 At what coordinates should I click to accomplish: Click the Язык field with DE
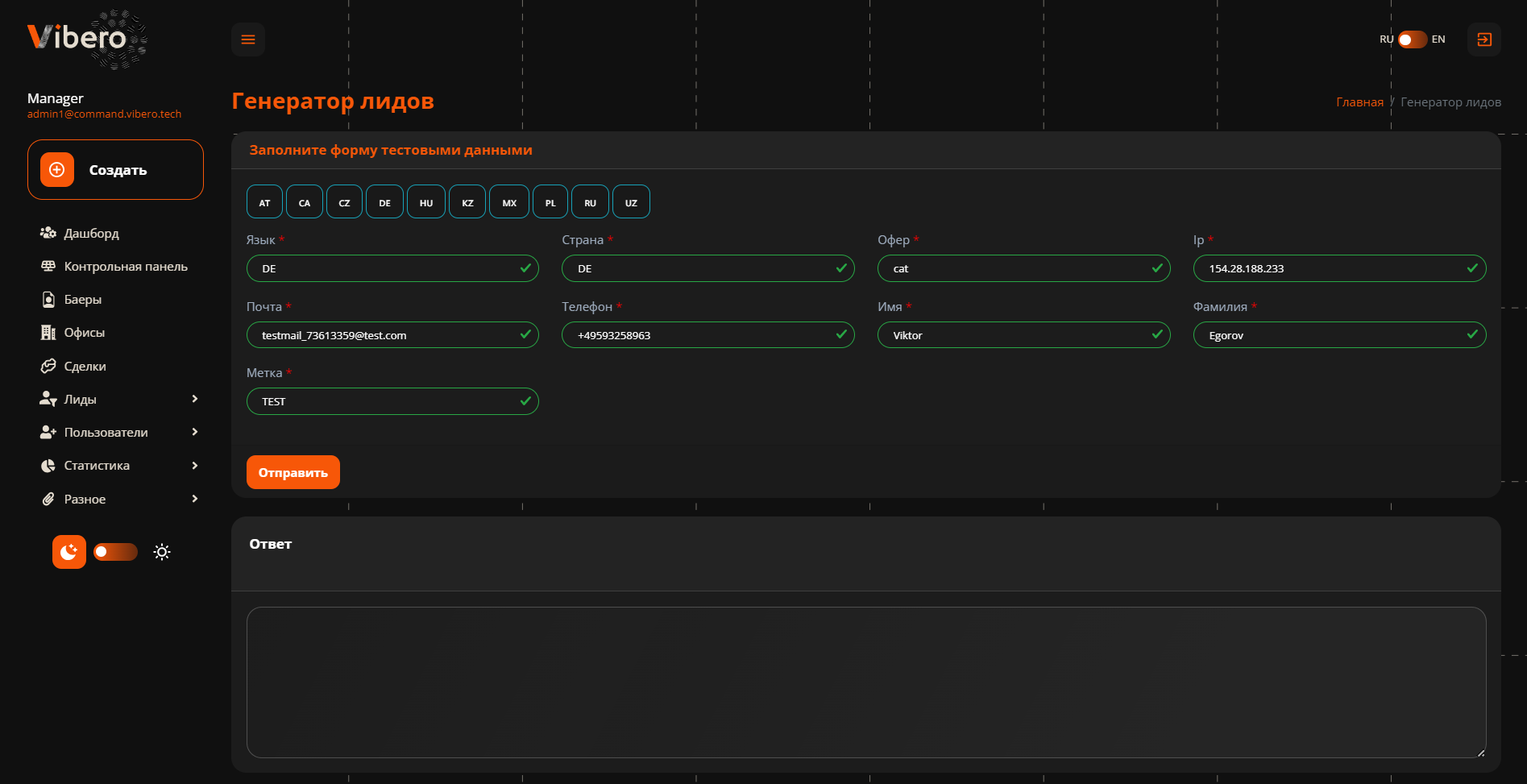tap(392, 268)
